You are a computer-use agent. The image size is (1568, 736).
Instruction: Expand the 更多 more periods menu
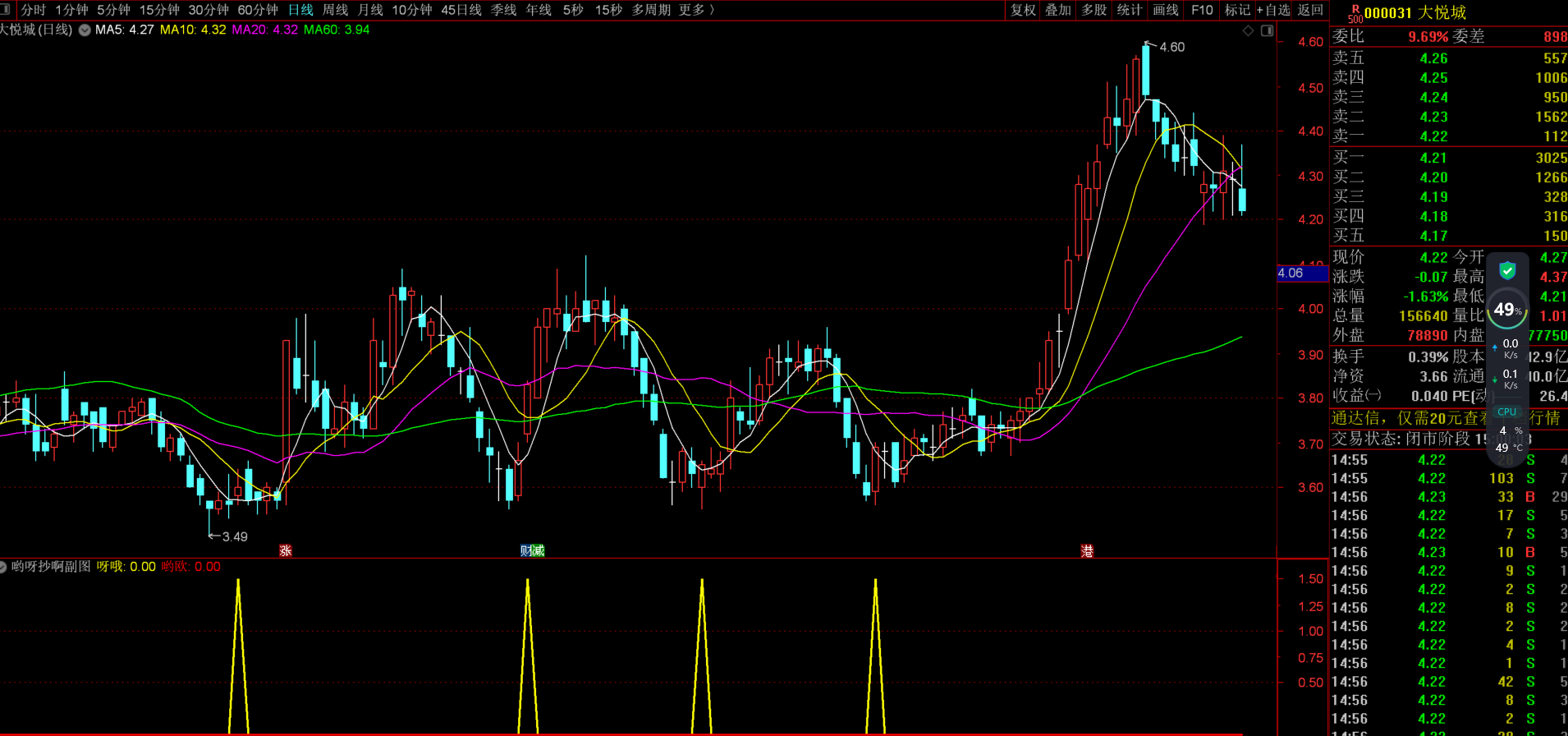coord(697,10)
